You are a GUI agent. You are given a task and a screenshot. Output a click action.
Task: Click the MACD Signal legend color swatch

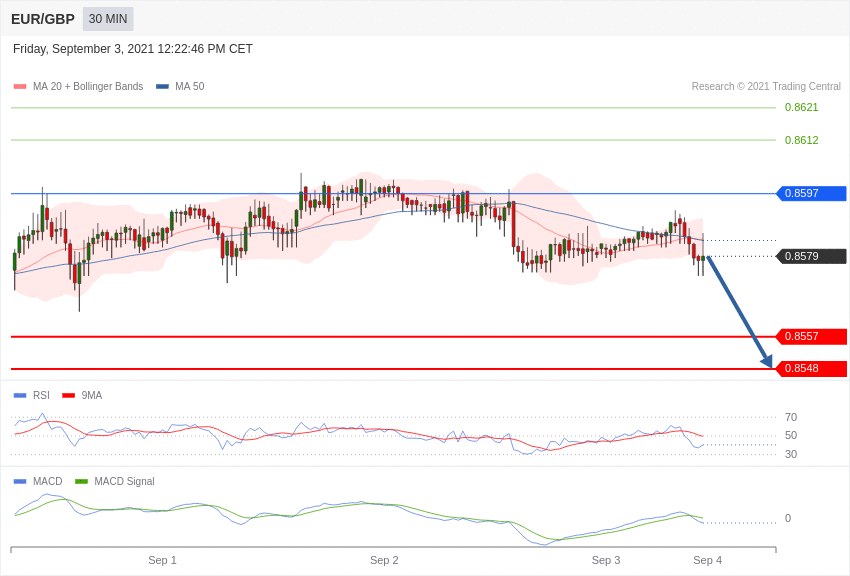81,482
